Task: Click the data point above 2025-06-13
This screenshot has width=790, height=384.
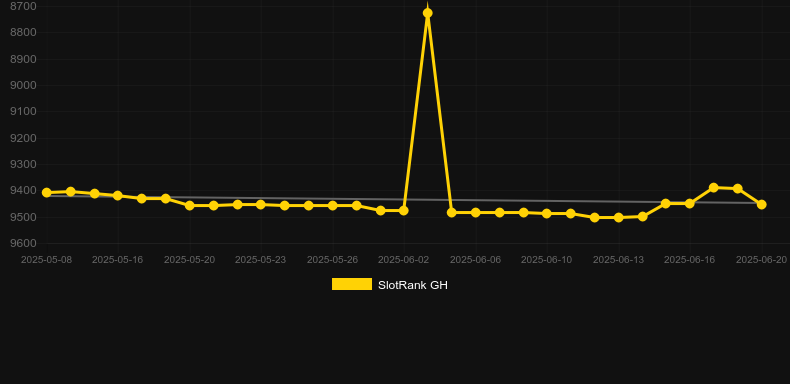Action: point(619,218)
